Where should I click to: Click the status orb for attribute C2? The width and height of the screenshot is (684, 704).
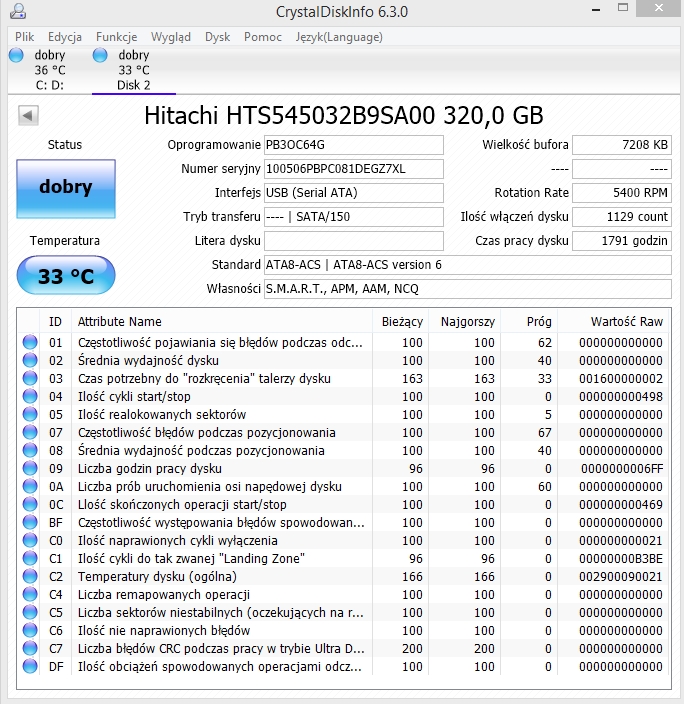pos(30,576)
